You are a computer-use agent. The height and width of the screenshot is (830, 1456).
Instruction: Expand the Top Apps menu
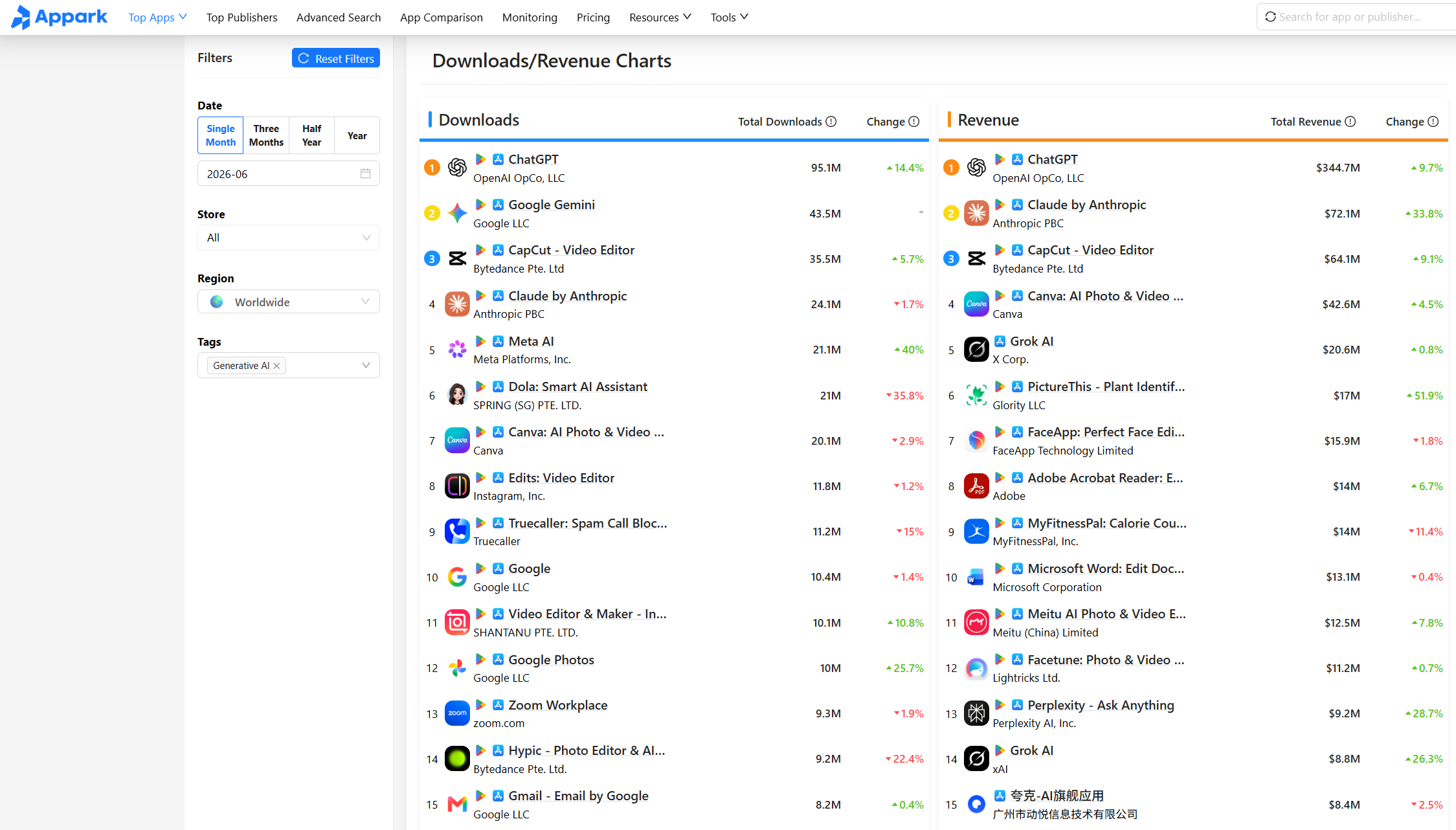click(x=157, y=17)
